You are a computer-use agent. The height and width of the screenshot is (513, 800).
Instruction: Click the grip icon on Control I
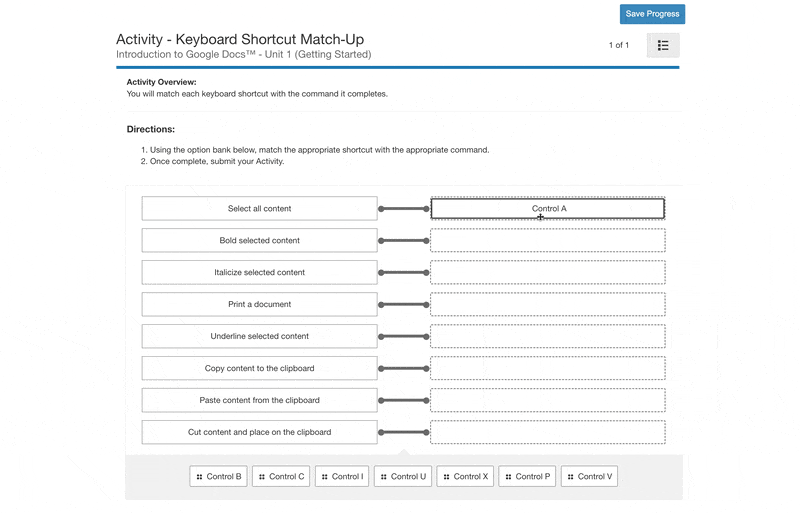point(324,477)
